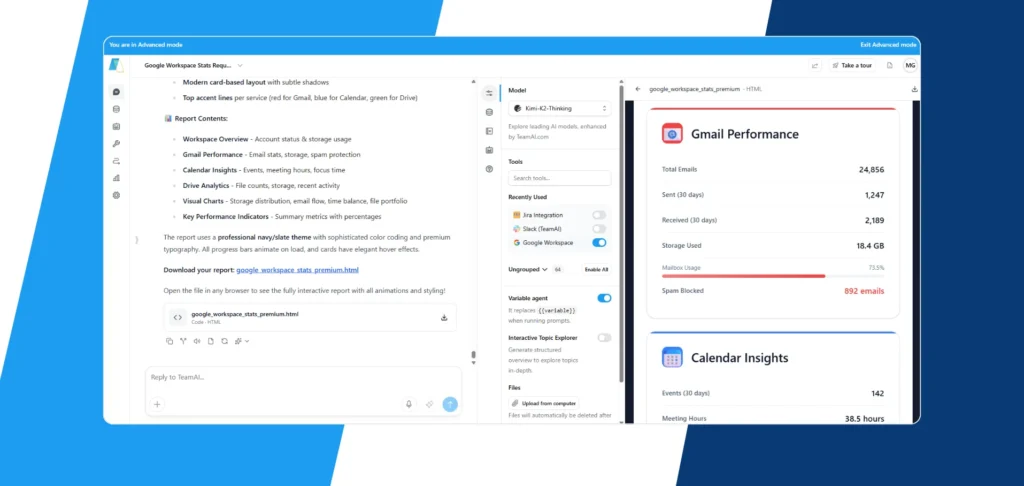Click the prompt enhance icon beside microphone

(430, 404)
